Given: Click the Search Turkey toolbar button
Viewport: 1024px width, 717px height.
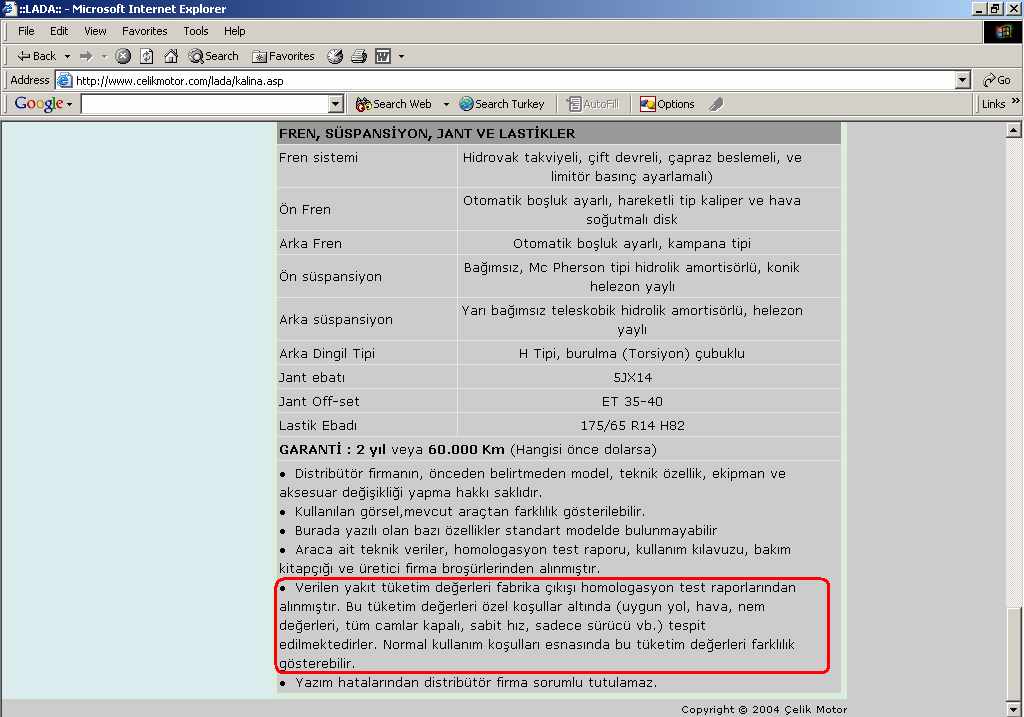Looking at the screenshot, I should click(x=502, y=104).
